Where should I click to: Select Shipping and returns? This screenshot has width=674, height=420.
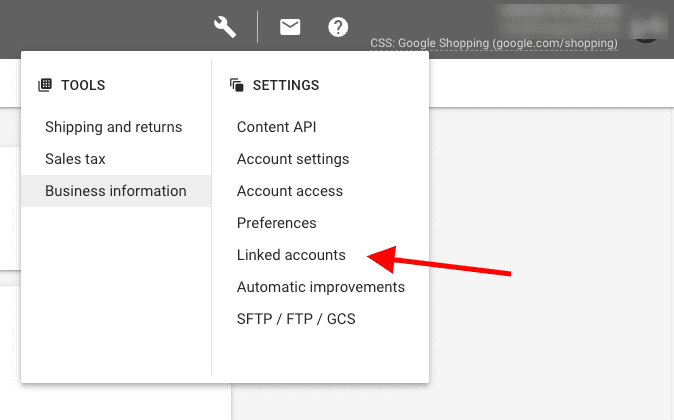coord(113,127)
